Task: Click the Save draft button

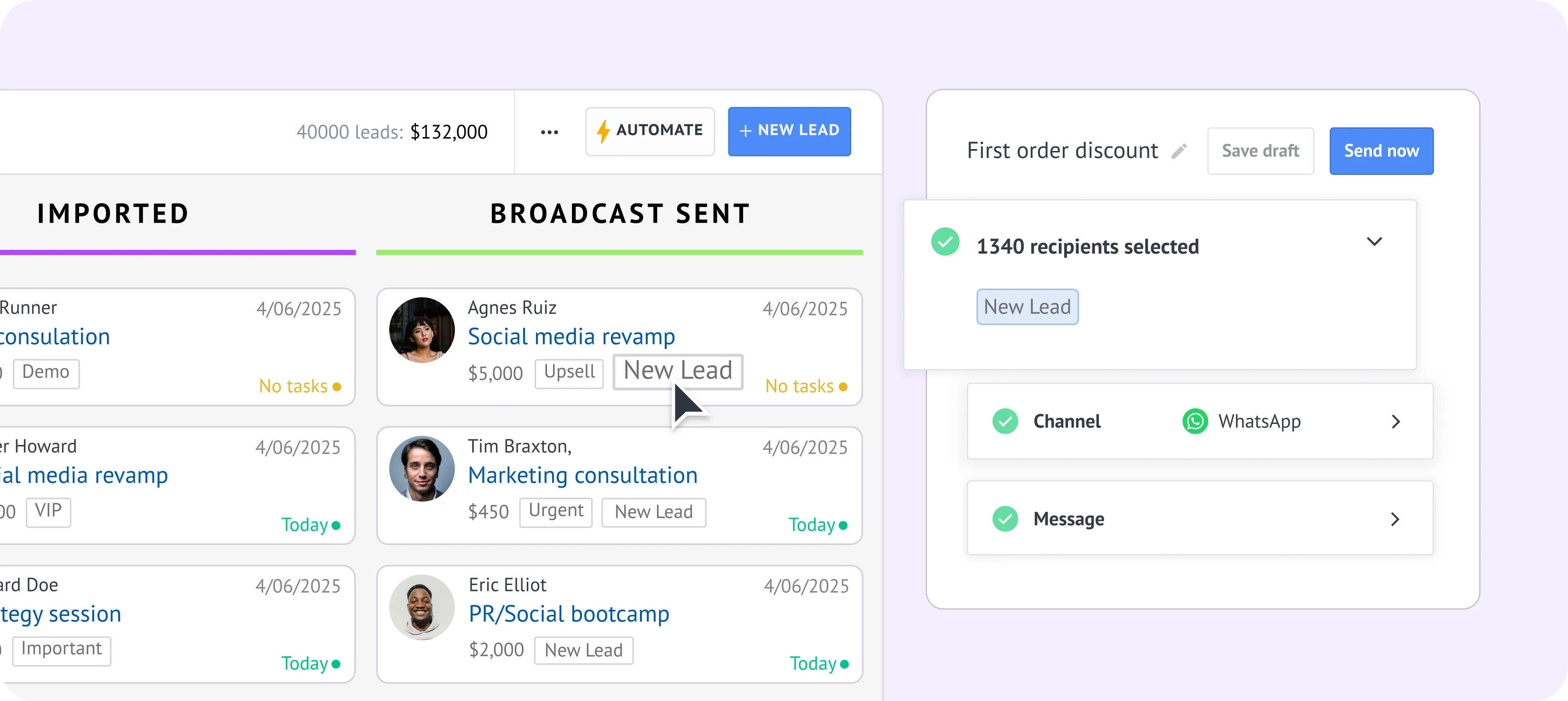Action: (x=1260, y=151)
